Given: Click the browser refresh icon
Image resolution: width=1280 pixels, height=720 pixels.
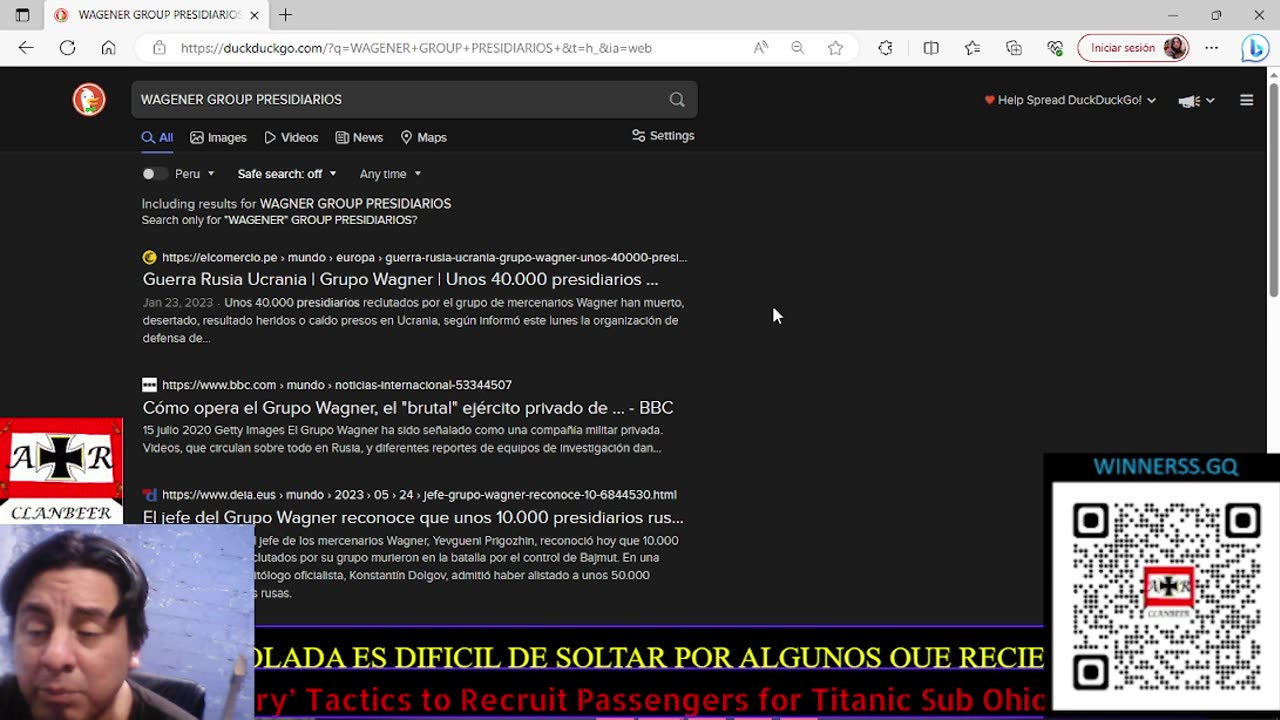Looking at the screenshot, I should point(67,48).
